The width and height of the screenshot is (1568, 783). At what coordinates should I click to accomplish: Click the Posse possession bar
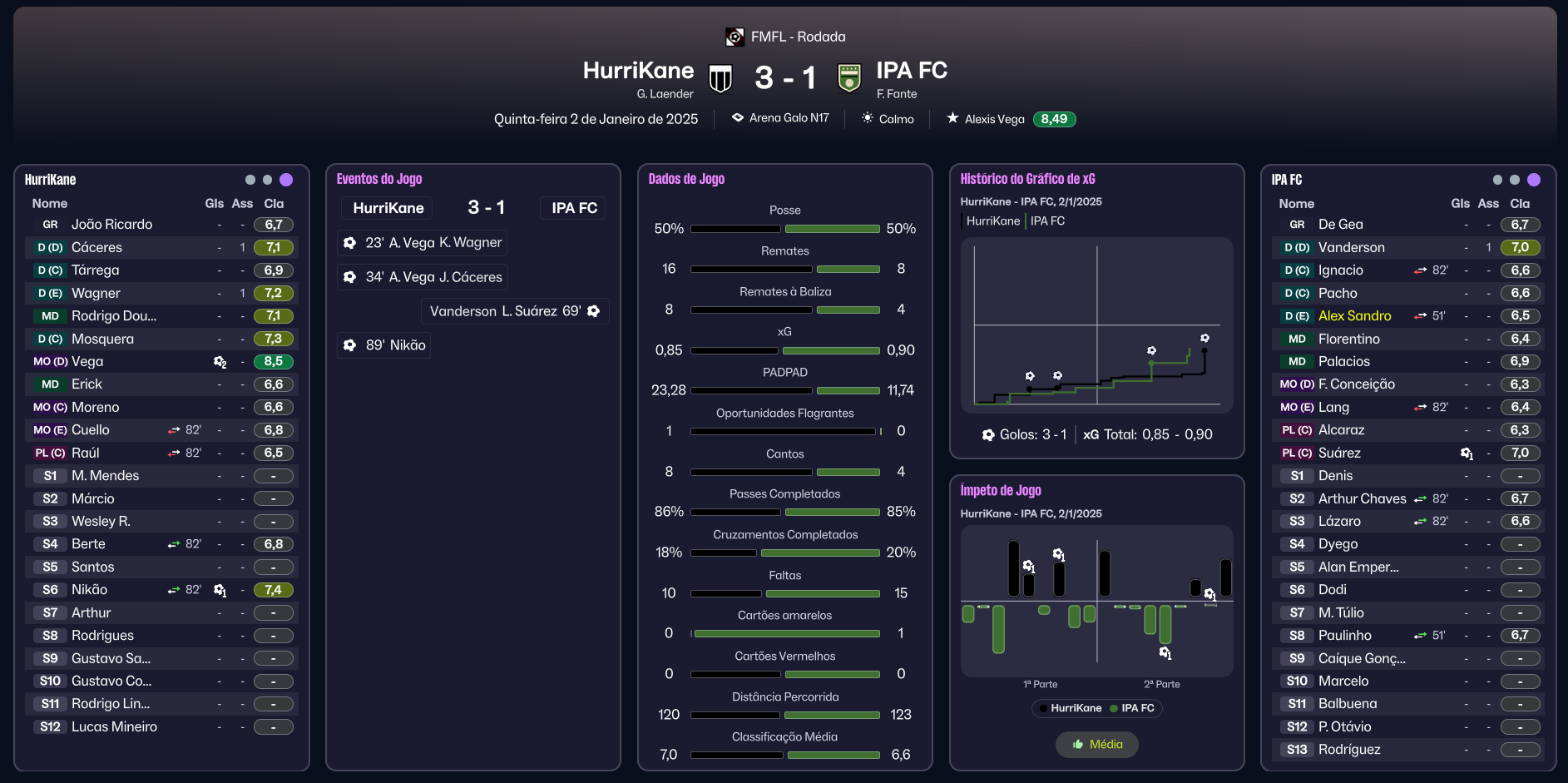point(785,229)
